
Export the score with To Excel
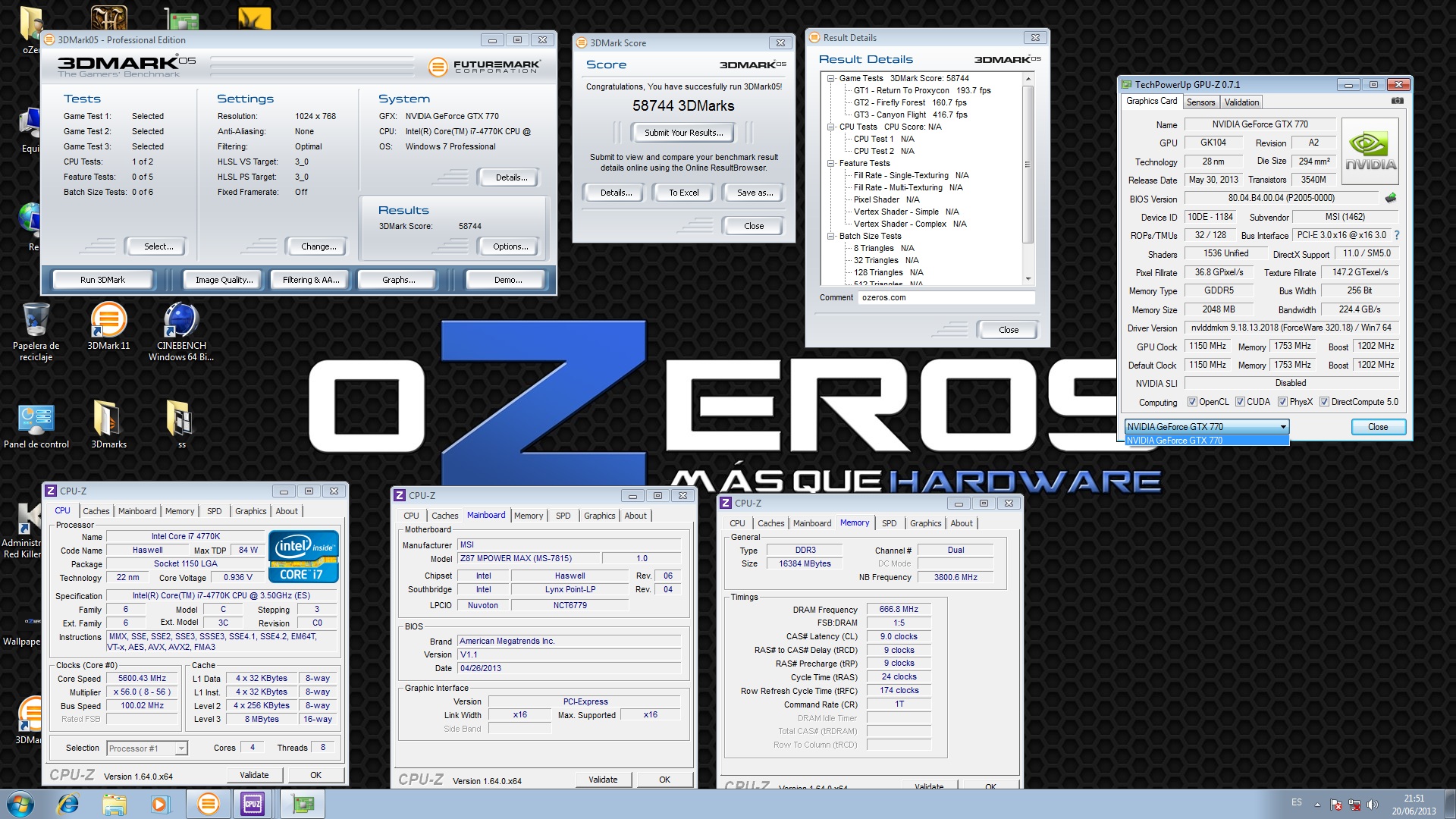[683, 193]
